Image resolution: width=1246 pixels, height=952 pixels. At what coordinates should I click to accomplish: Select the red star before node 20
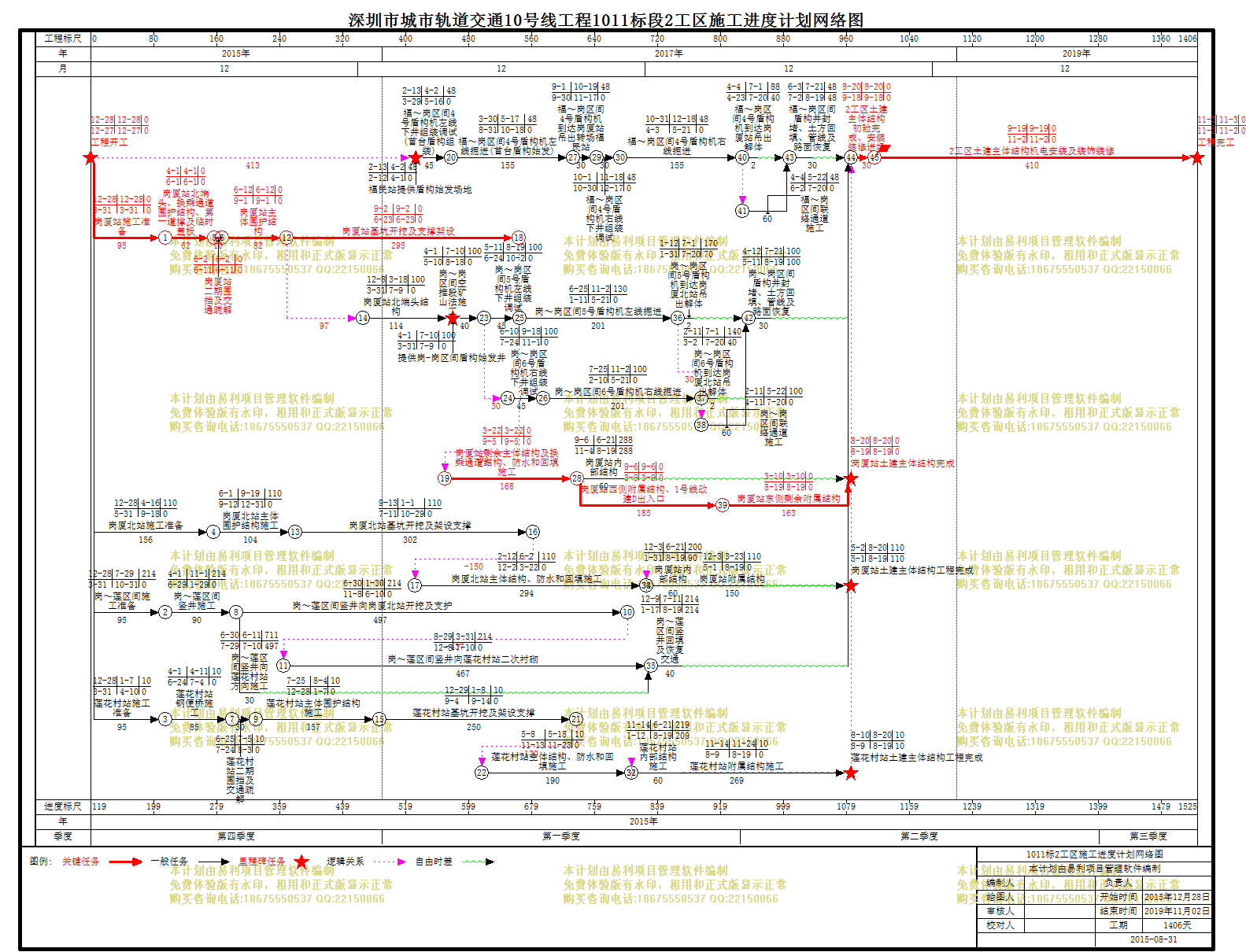(416, 157)
